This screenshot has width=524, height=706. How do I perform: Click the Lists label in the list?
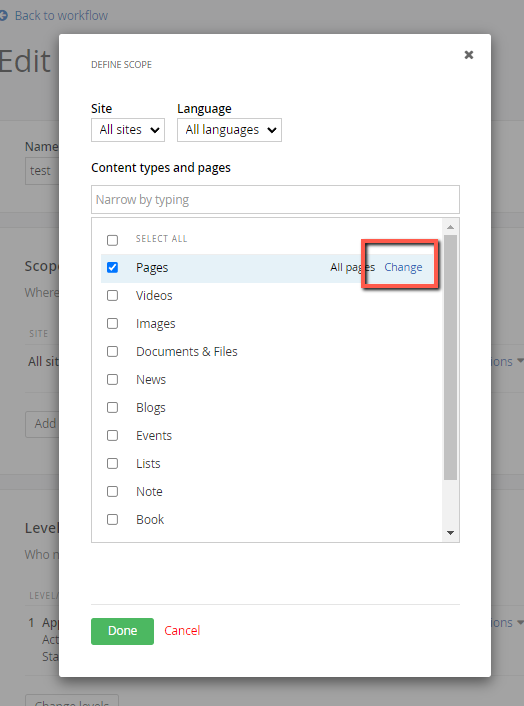148,463
